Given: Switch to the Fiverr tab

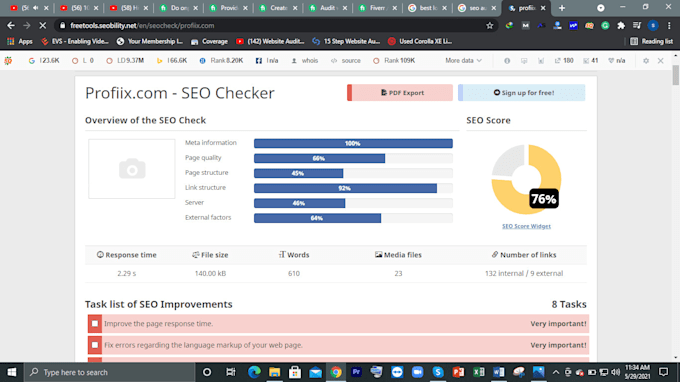Looking at the screenshot, I should (x=377, y=8).
